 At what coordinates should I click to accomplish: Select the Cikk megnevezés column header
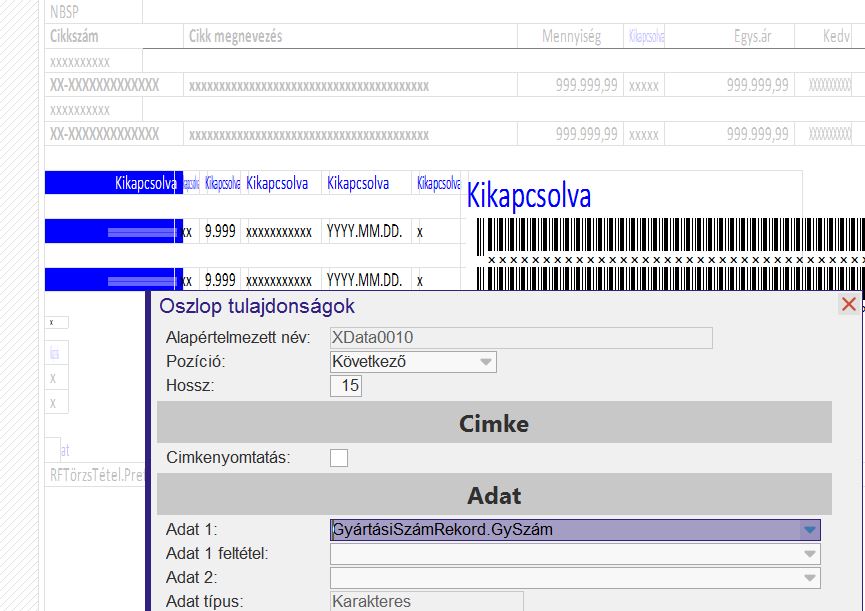click(x=350, y=36)
